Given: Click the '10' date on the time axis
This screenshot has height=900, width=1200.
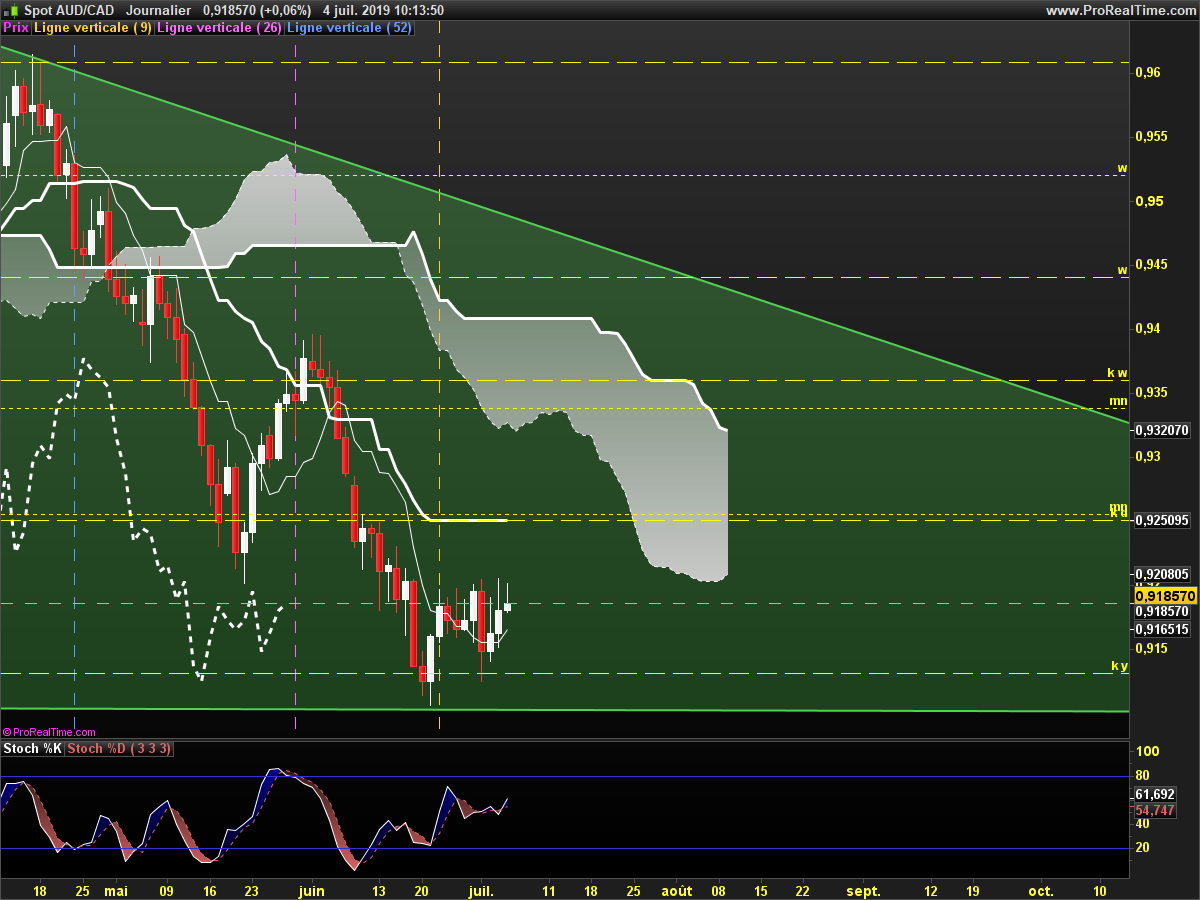Looking at the screenshot, I should click(x=1100, y=890).
